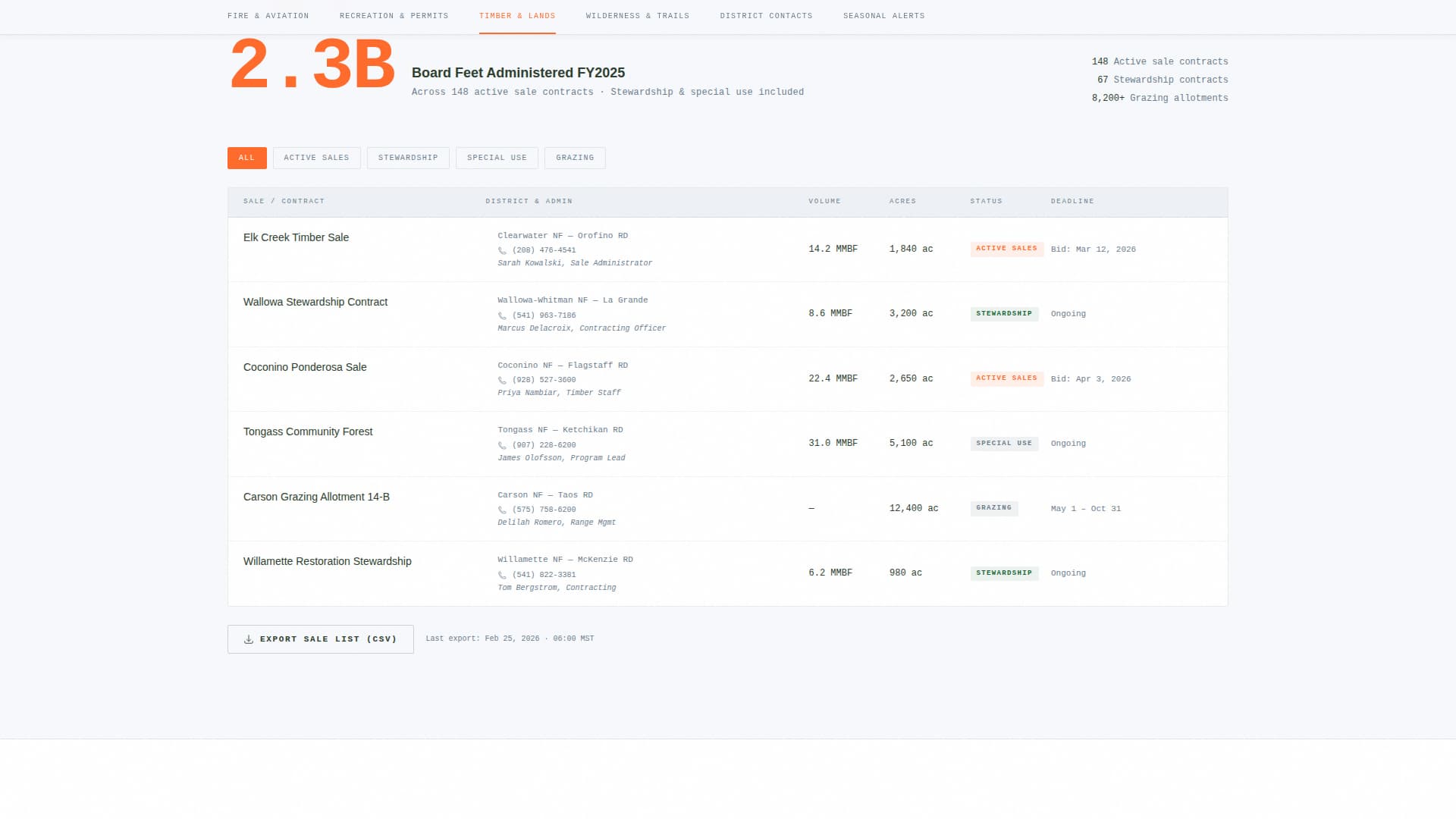The image size is (1456, 819).
Task: Export the sale list as CSV
Action: [x=320, y=639]
